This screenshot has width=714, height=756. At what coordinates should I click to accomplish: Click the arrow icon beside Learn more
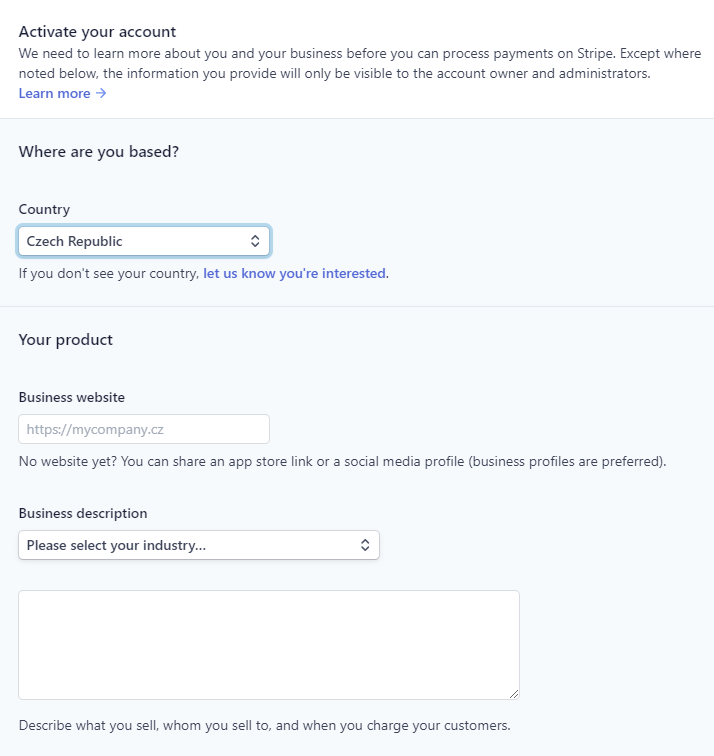(101, 93)
